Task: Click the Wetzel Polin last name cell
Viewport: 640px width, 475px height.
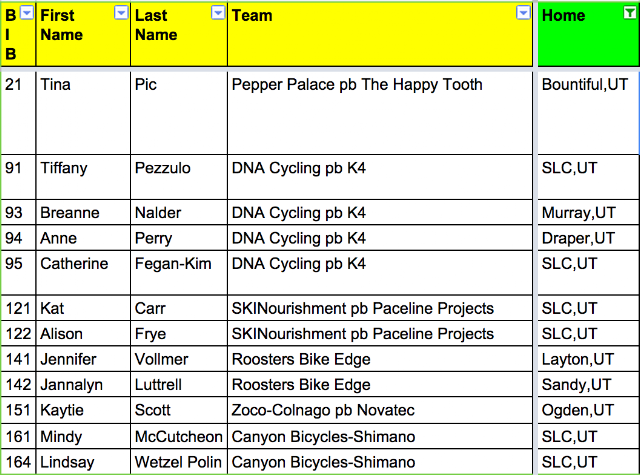Action: pyautogui.click(x=179, y=462)
